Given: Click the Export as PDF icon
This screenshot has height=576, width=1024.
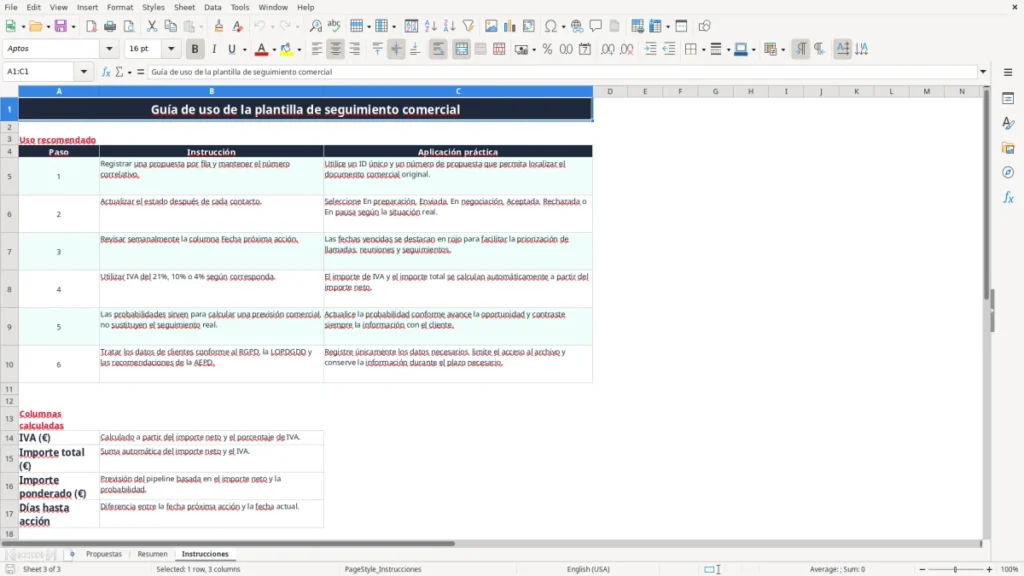Looking at the screenshot, I should click(x=91, y=26).
